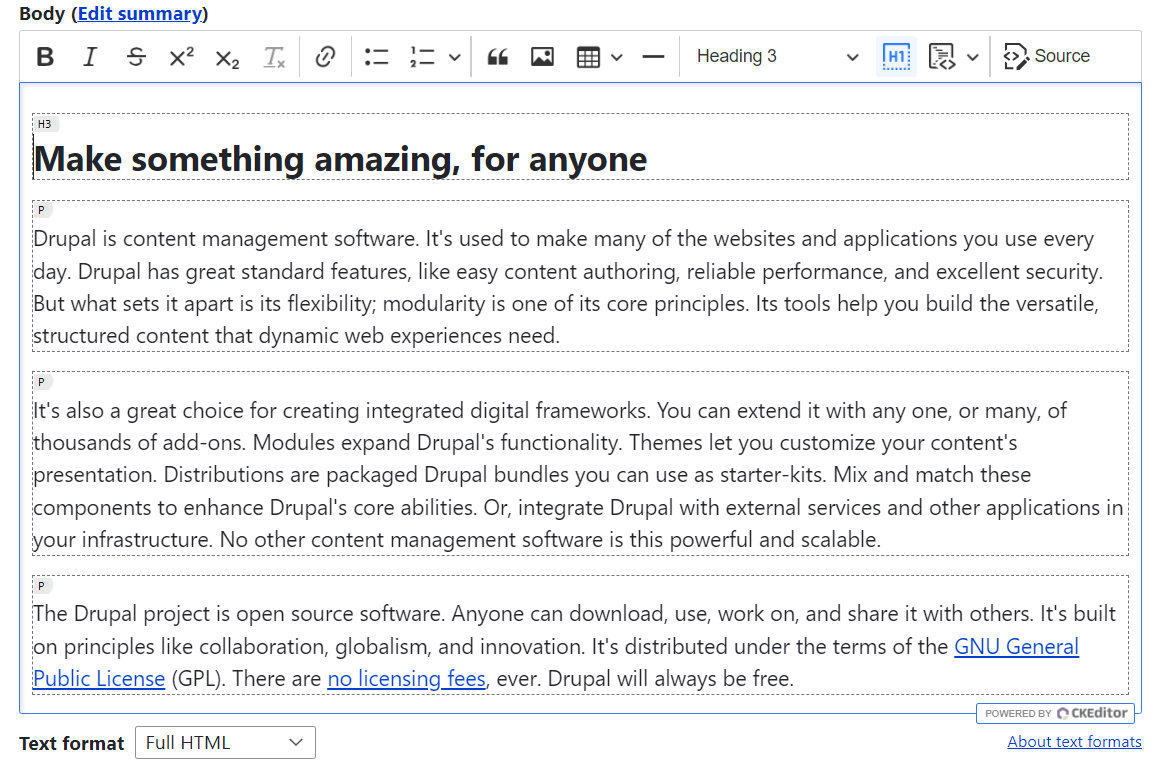Toggle the bulleted list
This screenshot has width=1159, height=765.
[x=376, y=56]
